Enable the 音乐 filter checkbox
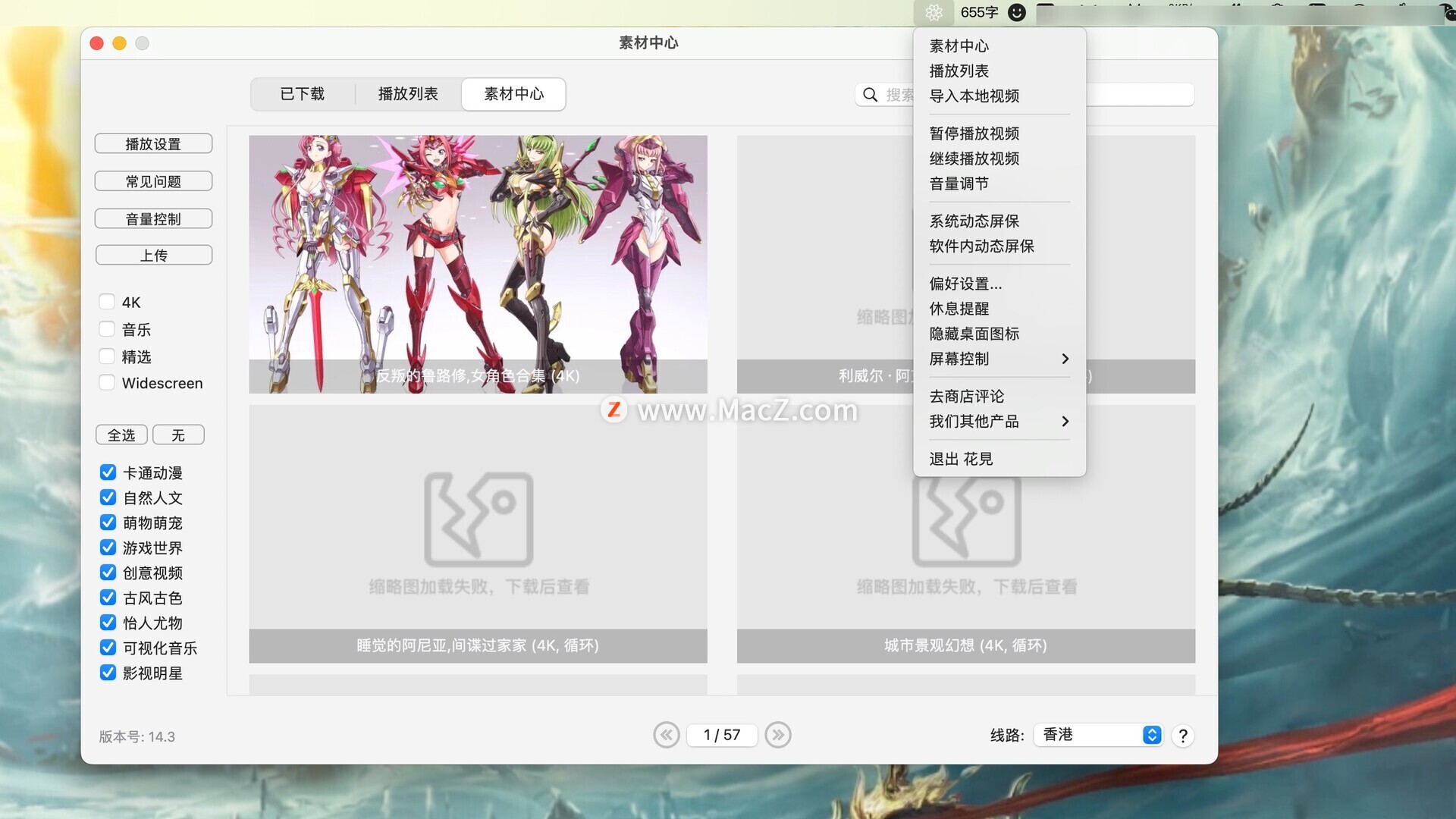The image size is (1456, 819). tap(107, 329)
